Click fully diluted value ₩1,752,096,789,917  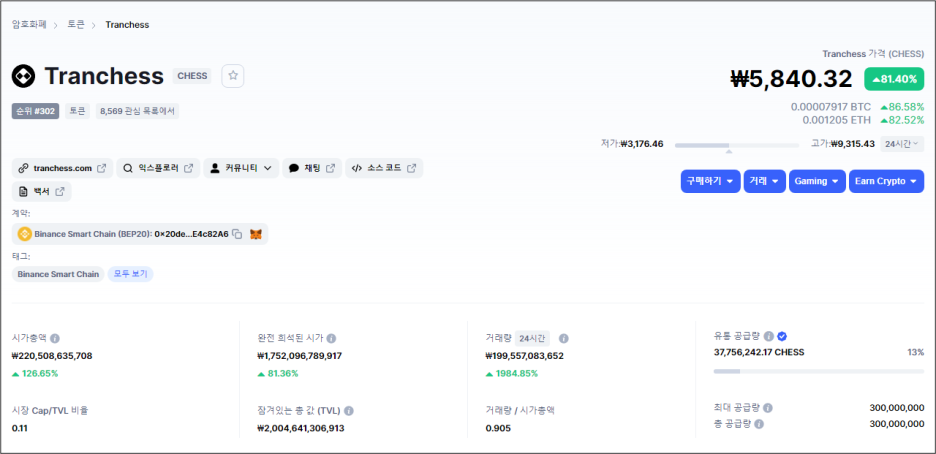[300, 356]
